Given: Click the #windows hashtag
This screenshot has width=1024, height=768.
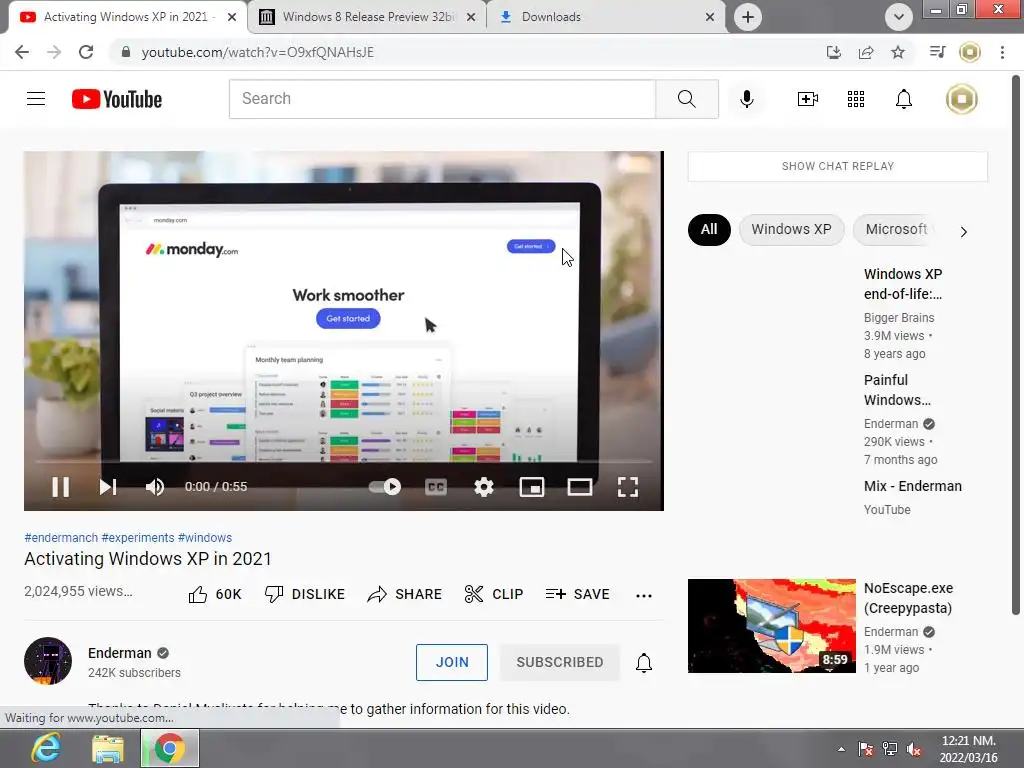Looking at the screenshot, I should [x=204, y=537].
